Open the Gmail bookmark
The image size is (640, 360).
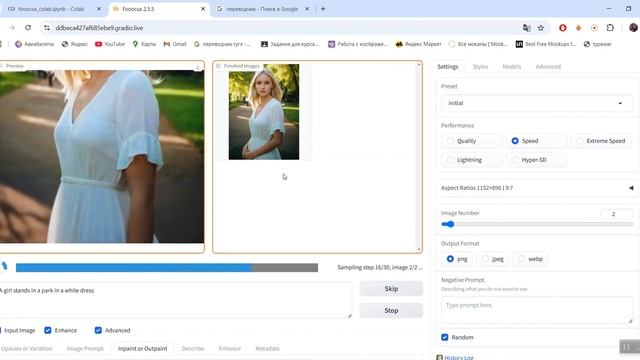175,44
